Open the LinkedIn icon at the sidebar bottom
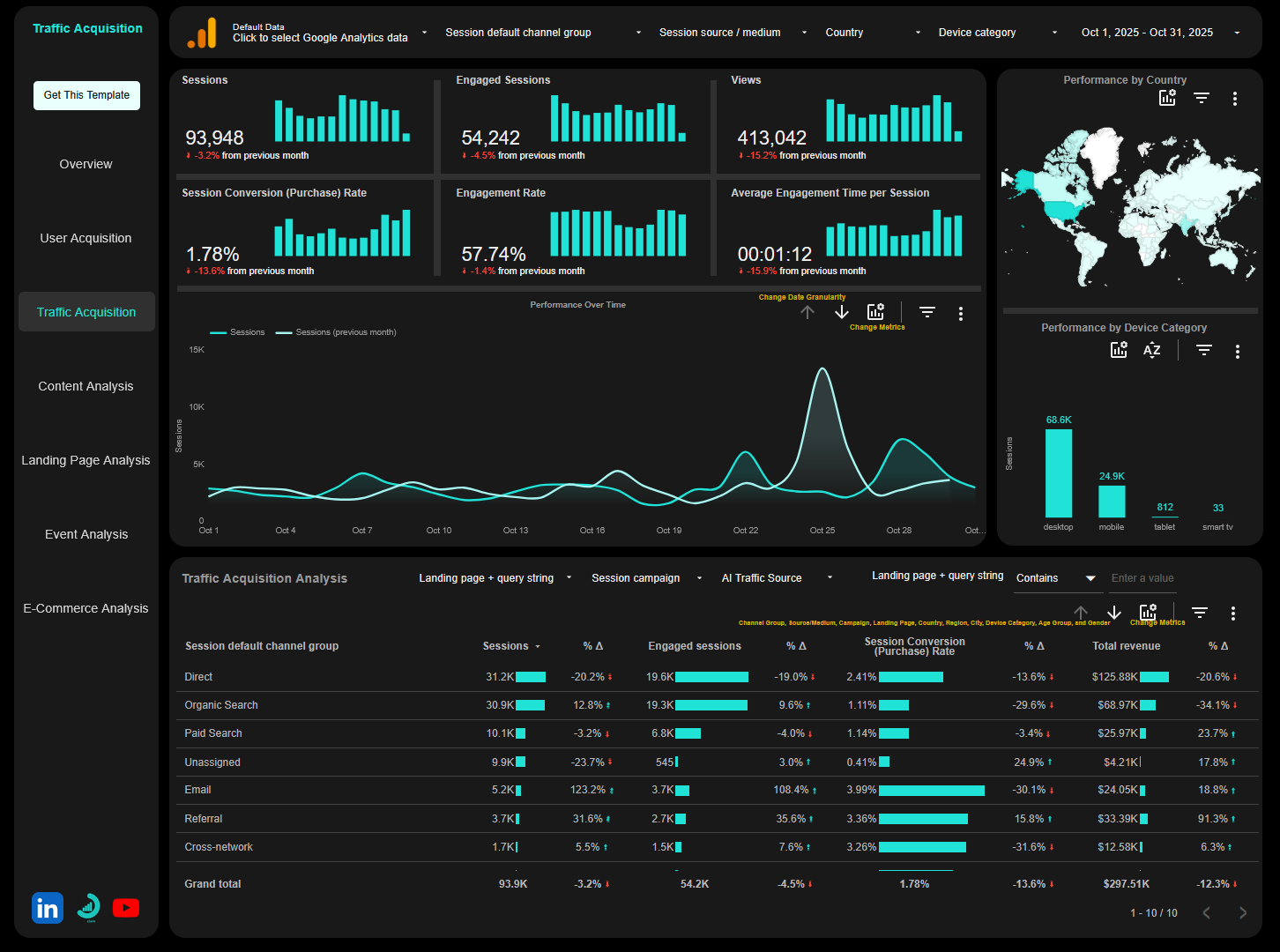The width and height of the screenshot is (1280, 952). coord(47,908)
